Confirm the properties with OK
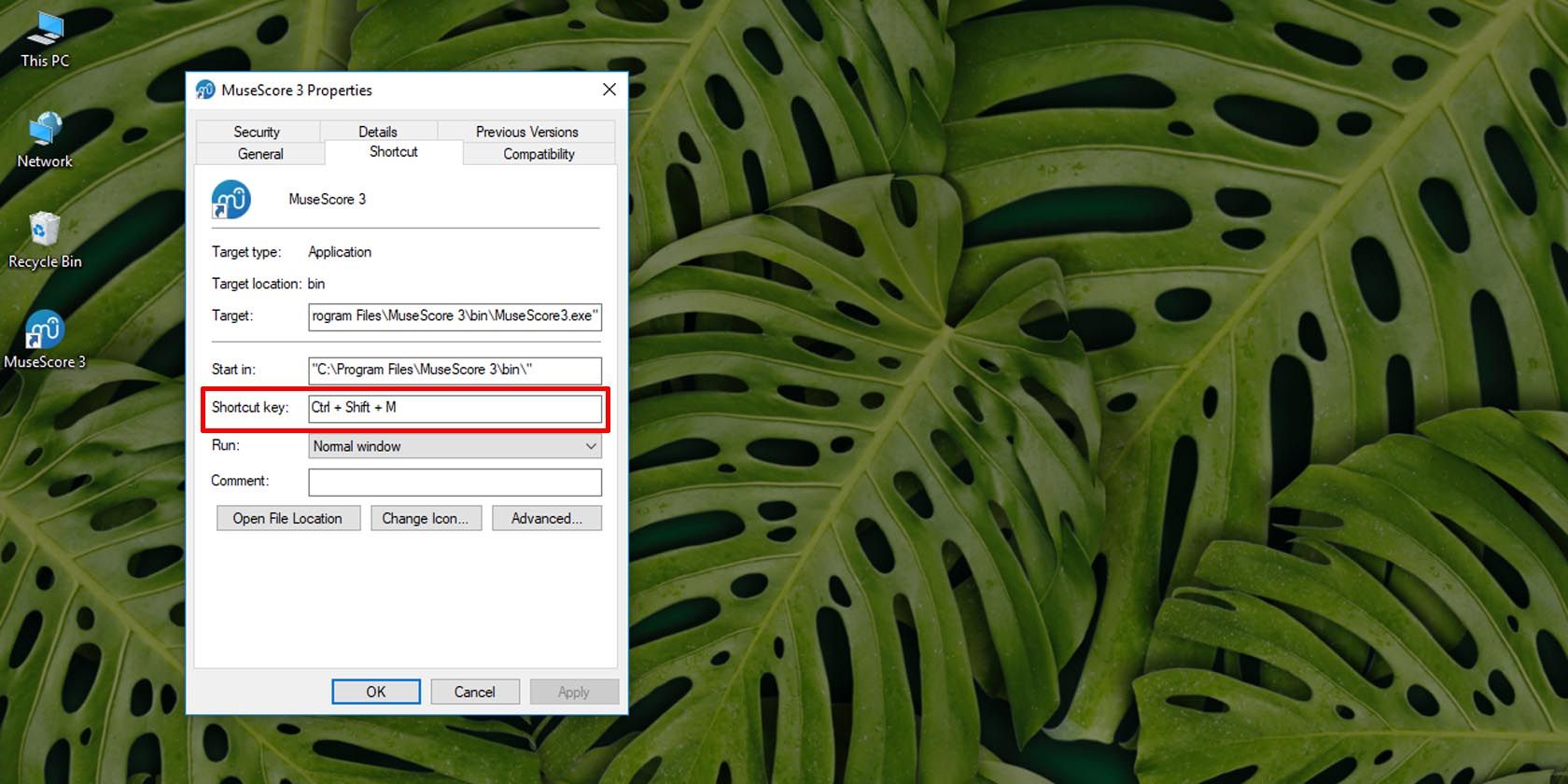 (x=376, y=692)
